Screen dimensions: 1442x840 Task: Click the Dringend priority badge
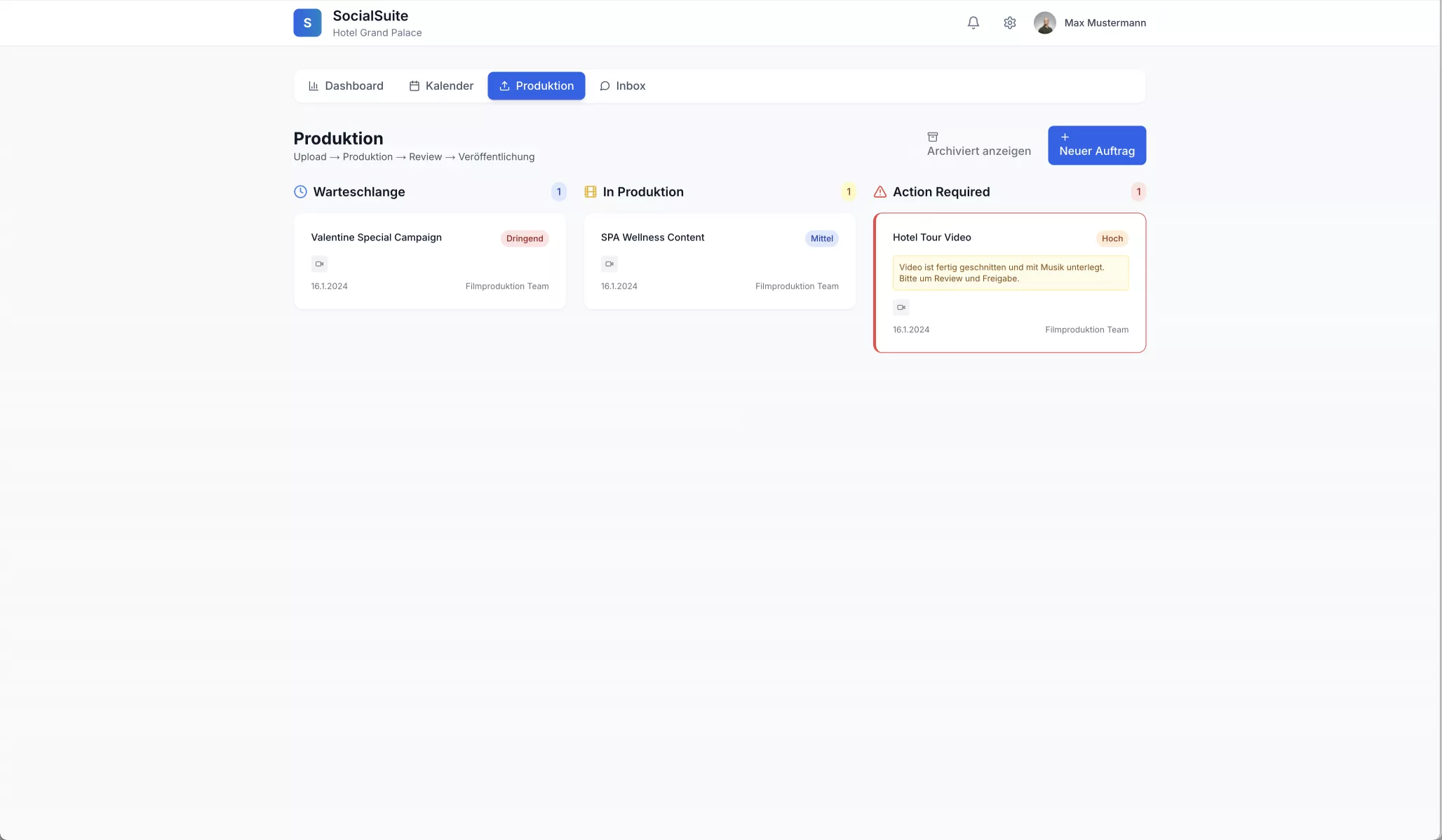pyautogui.click(x=525, y=238)
